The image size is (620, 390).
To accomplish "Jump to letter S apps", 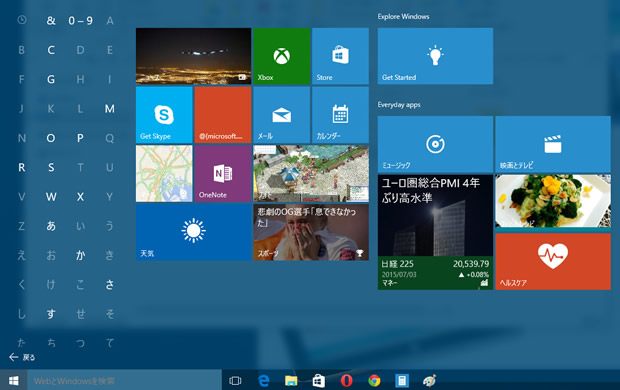I will pyautogui.click(x=51, y=167).
